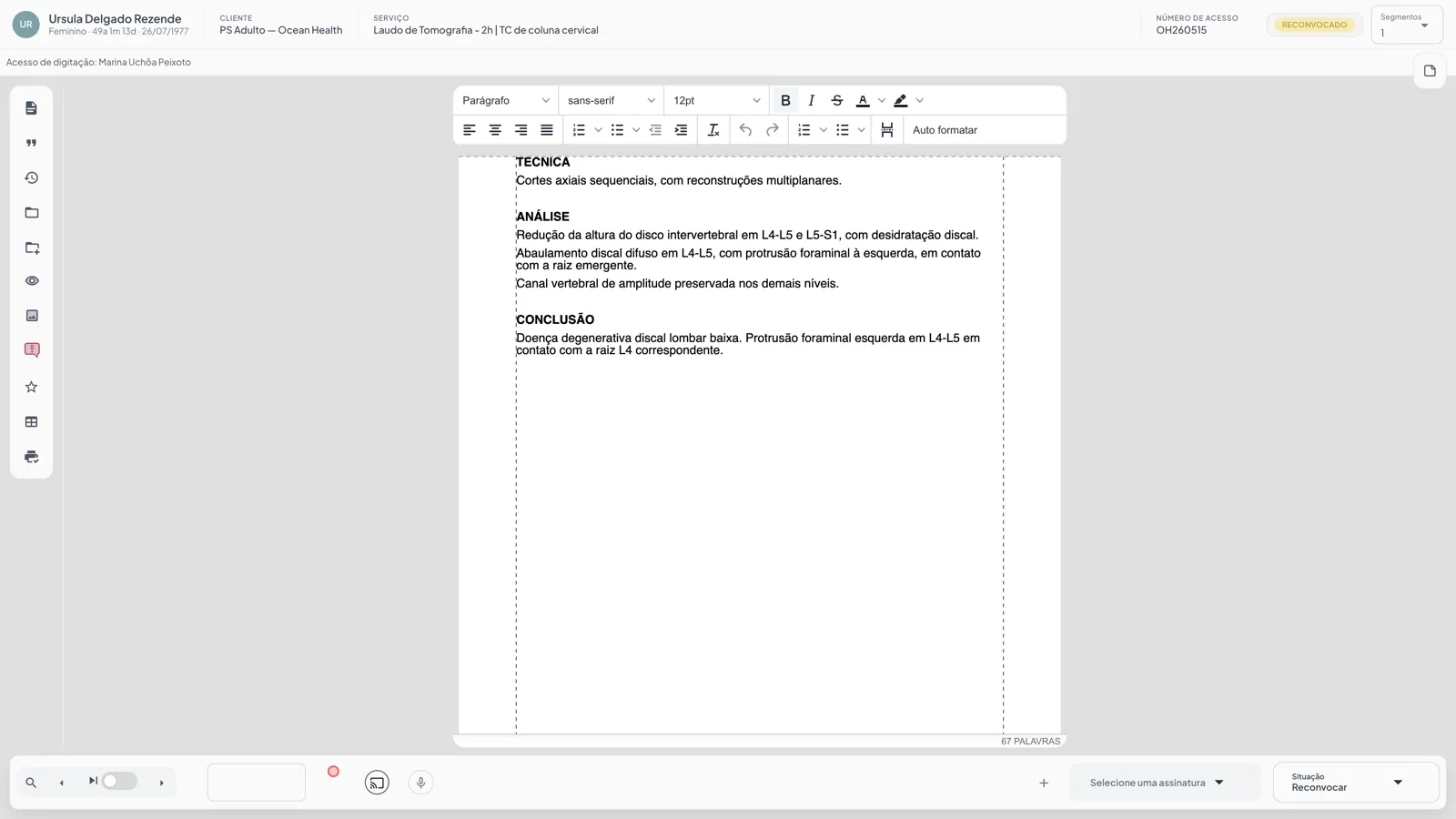Screen dimensions: 1456x819
Task: Click the note icon at top right
Action: pos(1430,71)
